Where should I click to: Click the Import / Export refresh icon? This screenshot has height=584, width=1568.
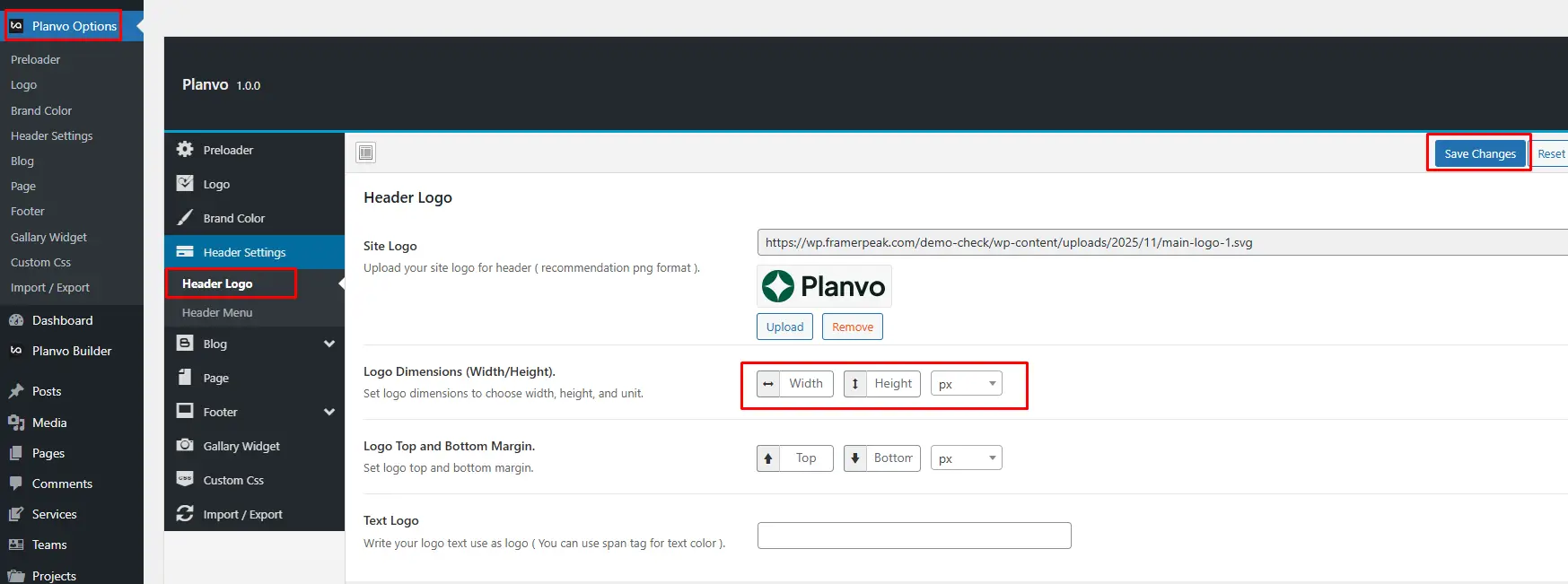[185, 513]
